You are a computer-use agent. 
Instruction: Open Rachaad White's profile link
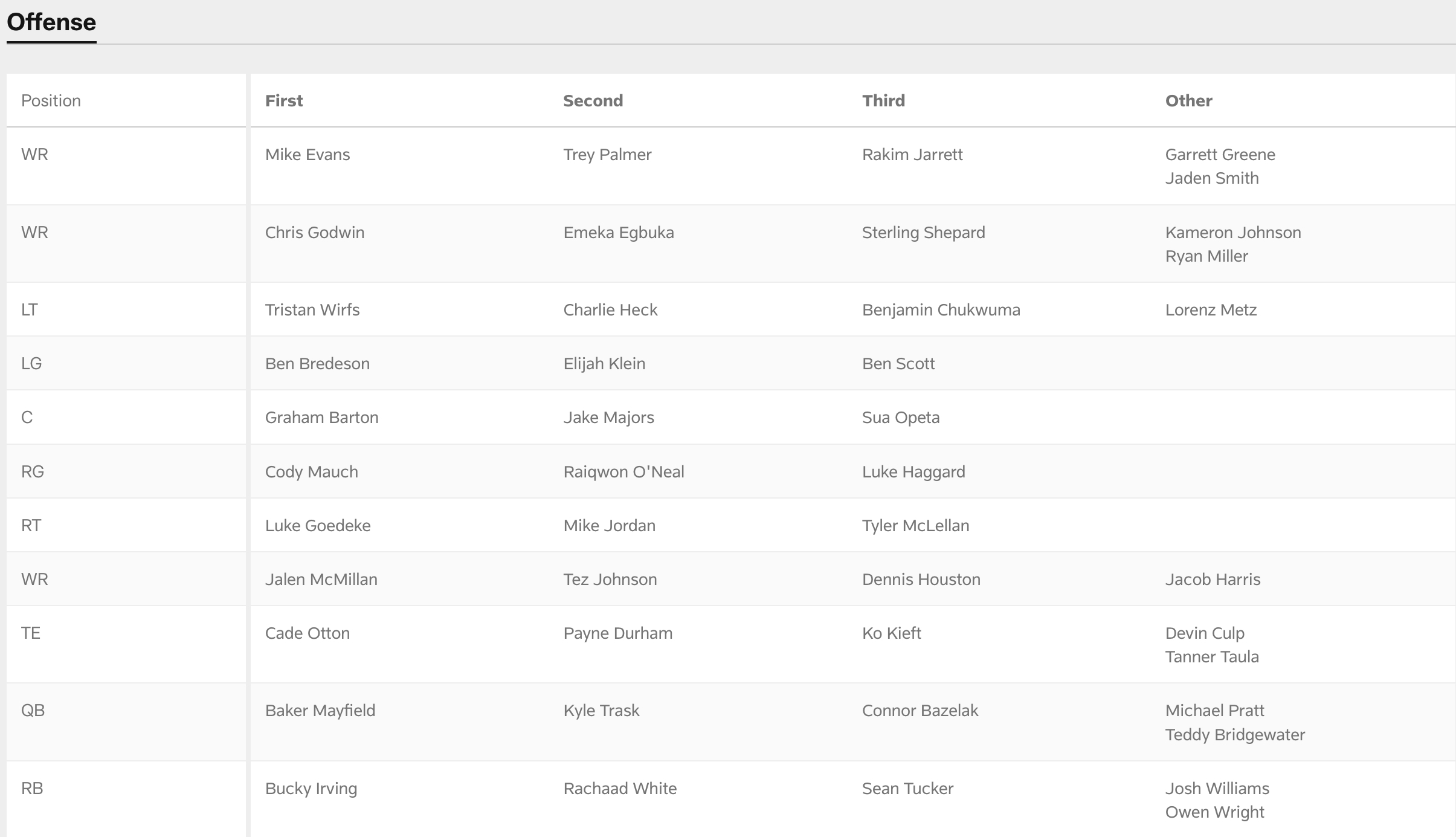(x=620, y=789)
